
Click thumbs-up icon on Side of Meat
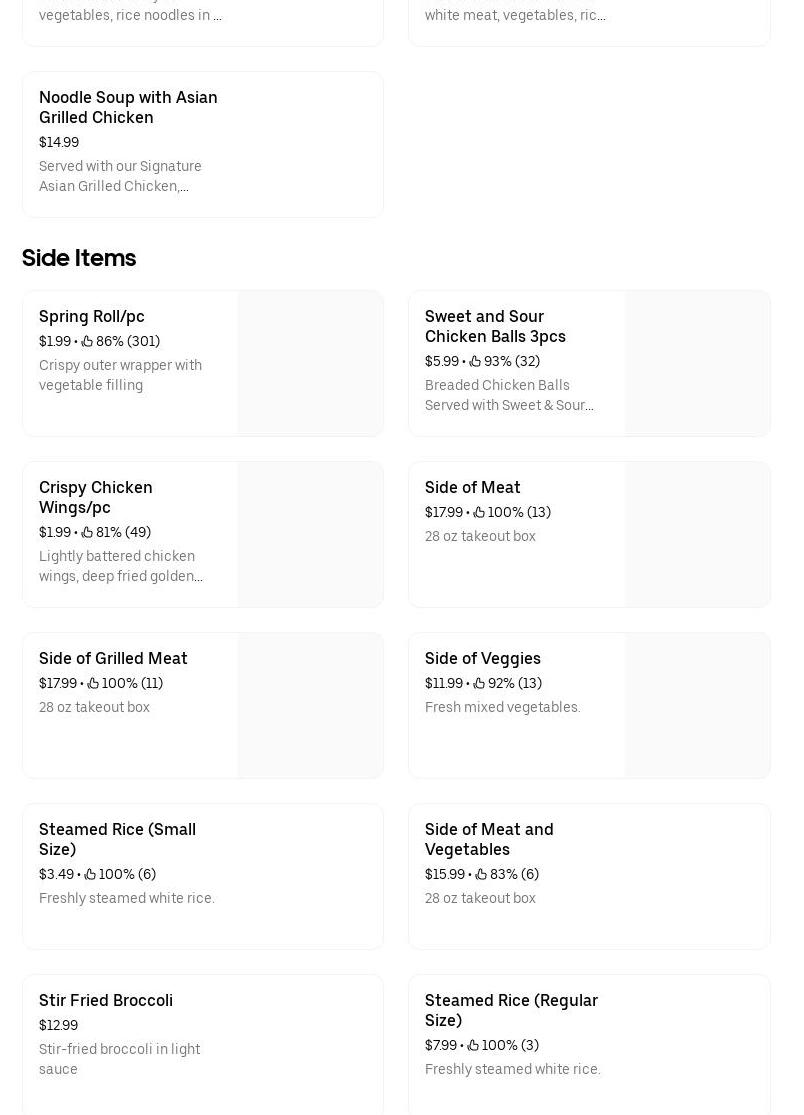coord(479,513)
